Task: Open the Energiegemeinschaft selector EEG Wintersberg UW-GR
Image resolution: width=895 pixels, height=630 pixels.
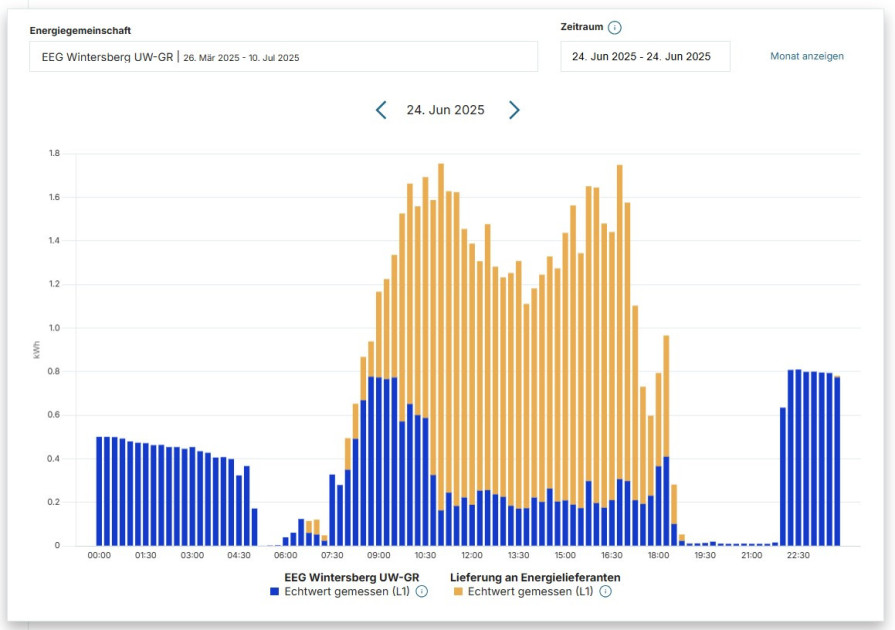Action: click(284, 56)
